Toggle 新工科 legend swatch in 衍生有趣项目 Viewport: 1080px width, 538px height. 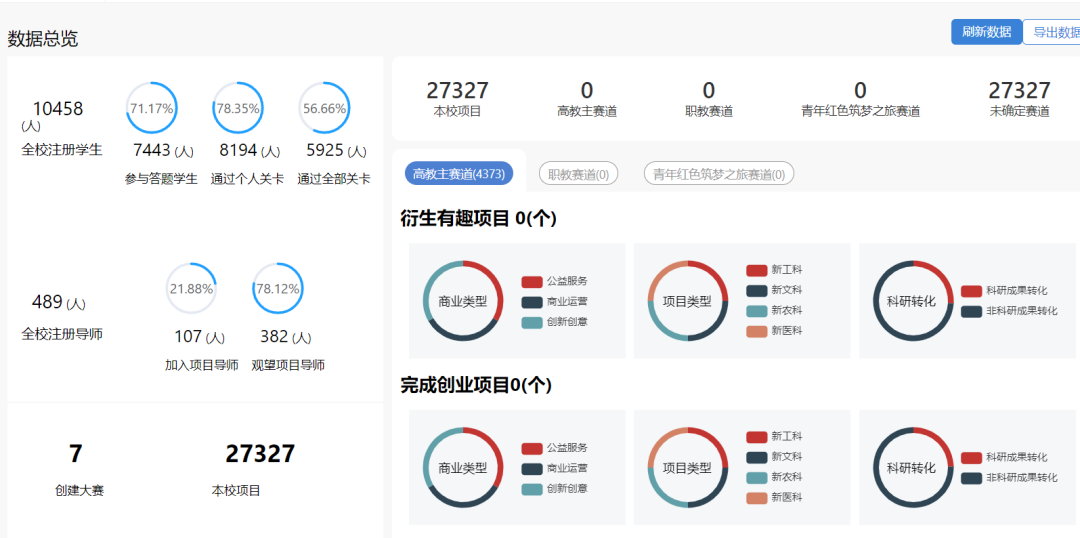pyautogui.click(x=757, y=270)
